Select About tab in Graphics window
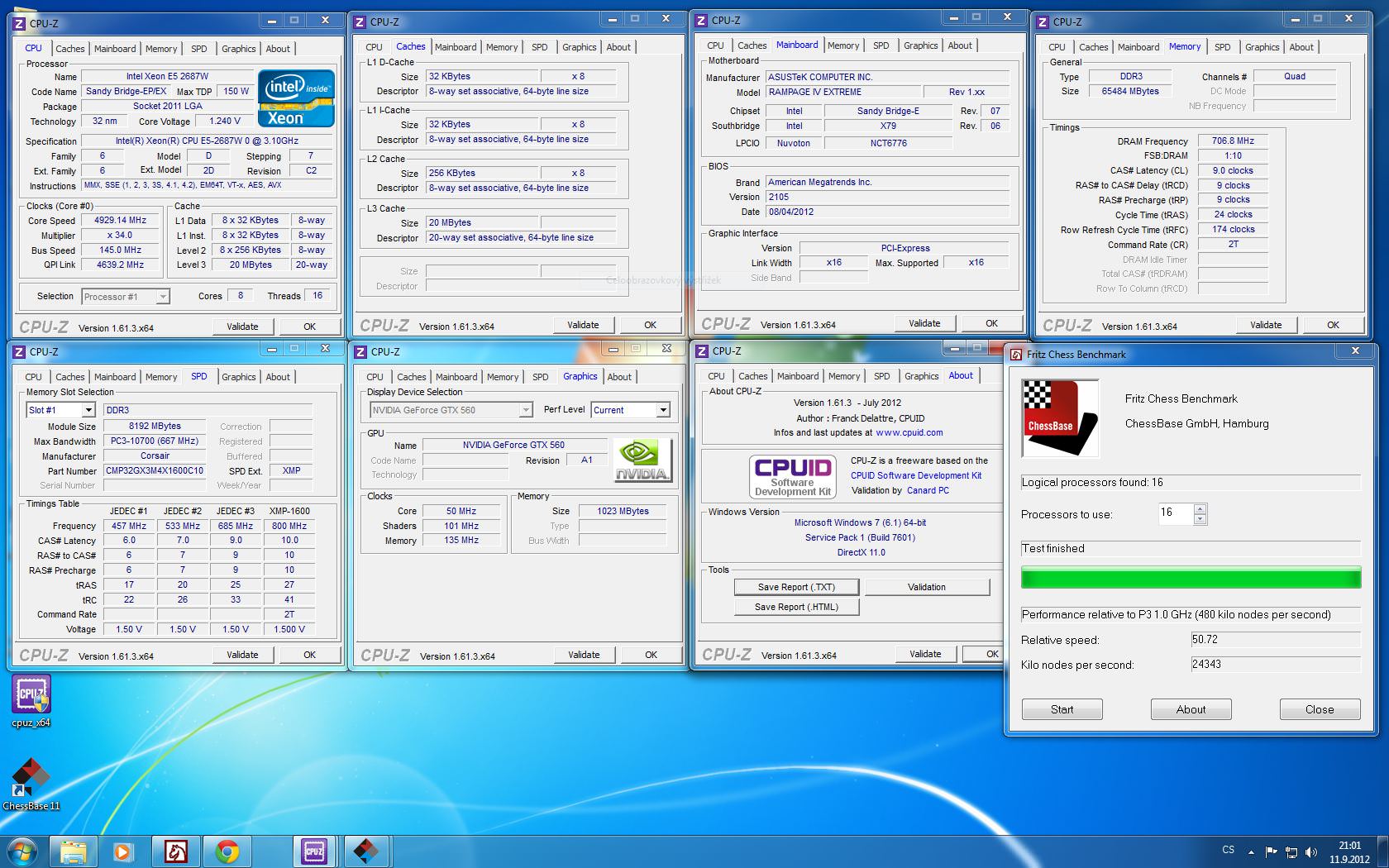1389x868 pixels. point(619,377)
